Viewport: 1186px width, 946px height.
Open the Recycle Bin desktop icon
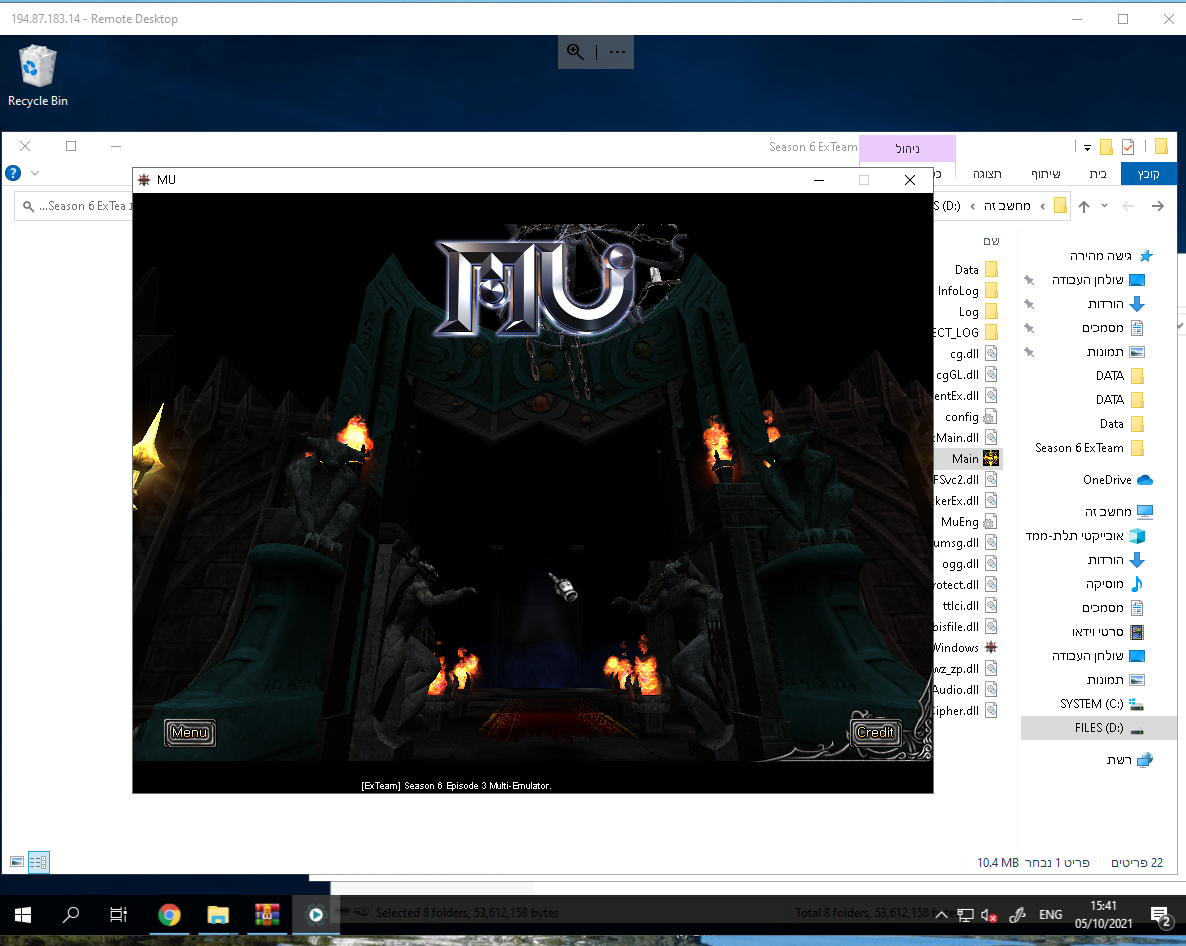37,76
